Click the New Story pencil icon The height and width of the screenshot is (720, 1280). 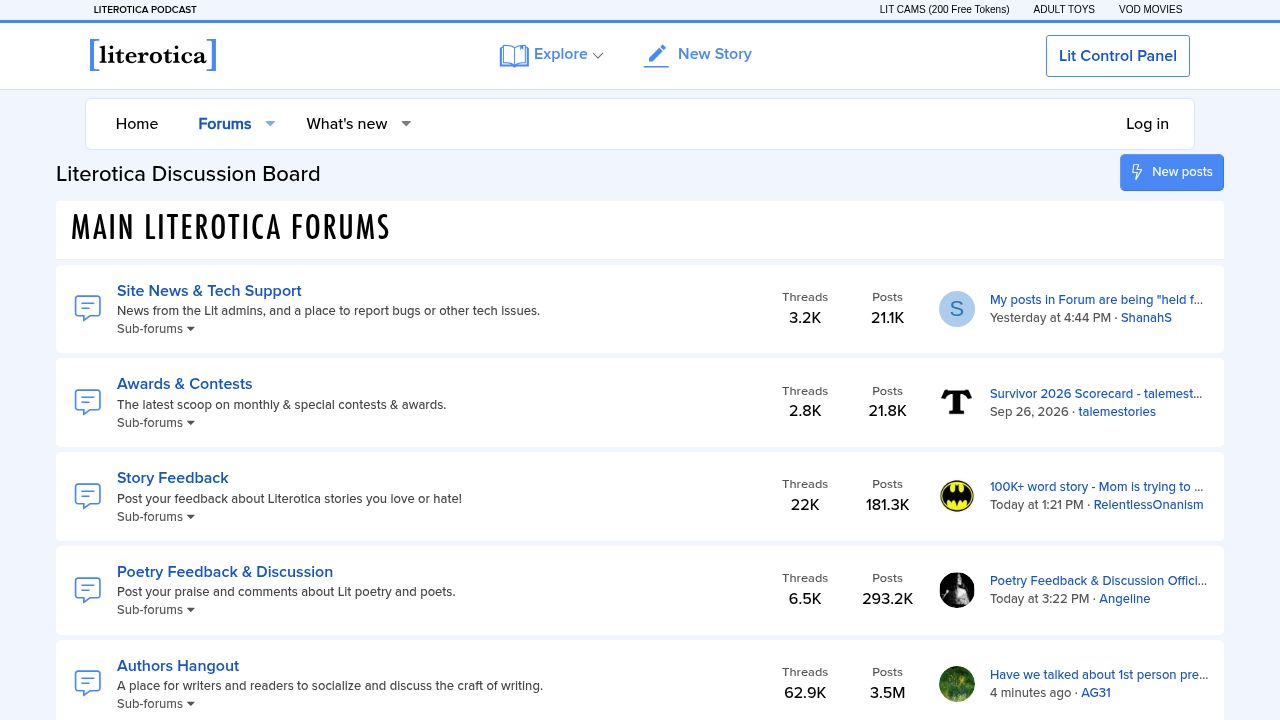(x=656, y=55)
